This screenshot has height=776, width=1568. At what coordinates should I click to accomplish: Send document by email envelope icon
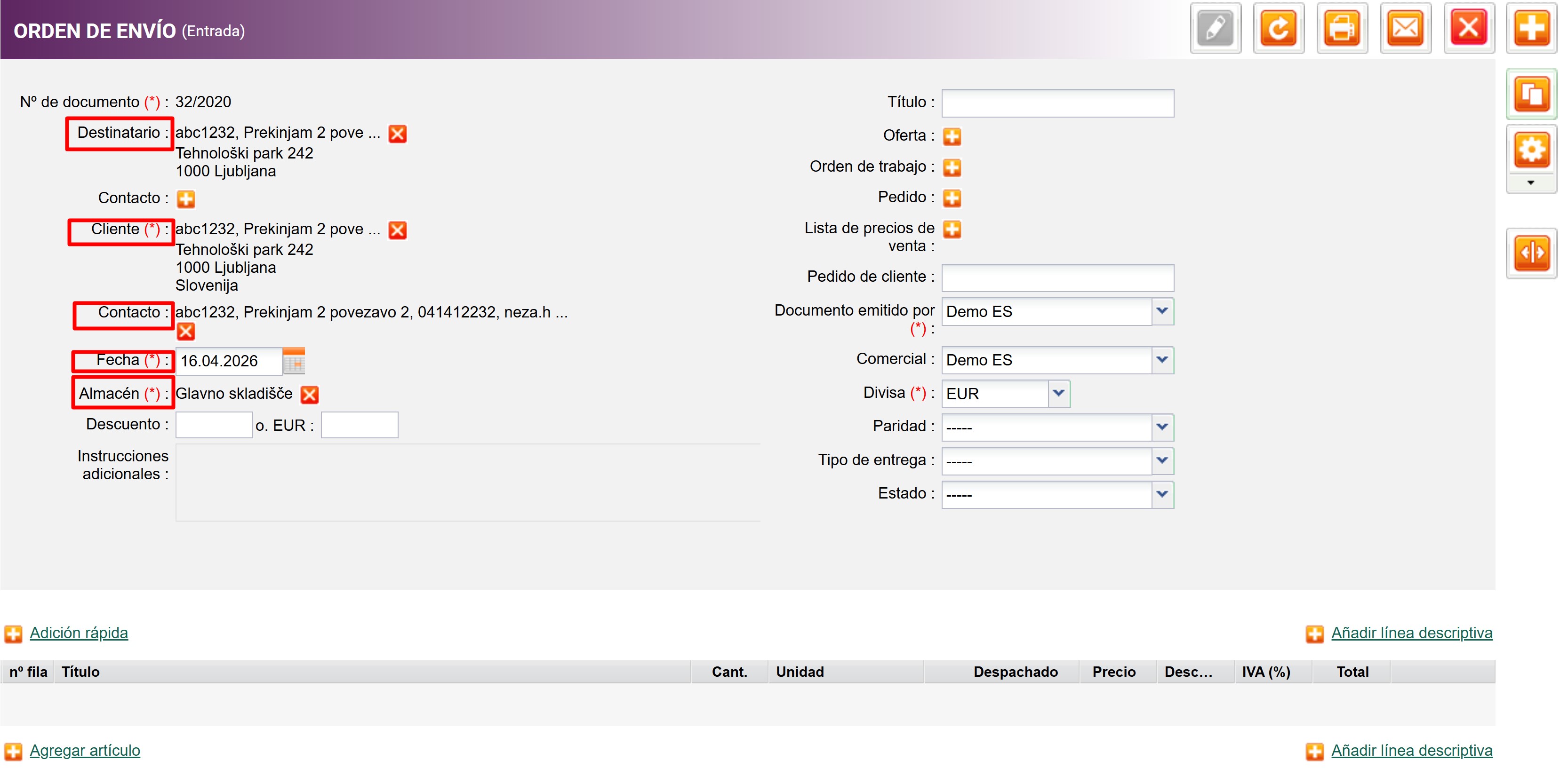pyautogui.click(x=1406, y=29)
